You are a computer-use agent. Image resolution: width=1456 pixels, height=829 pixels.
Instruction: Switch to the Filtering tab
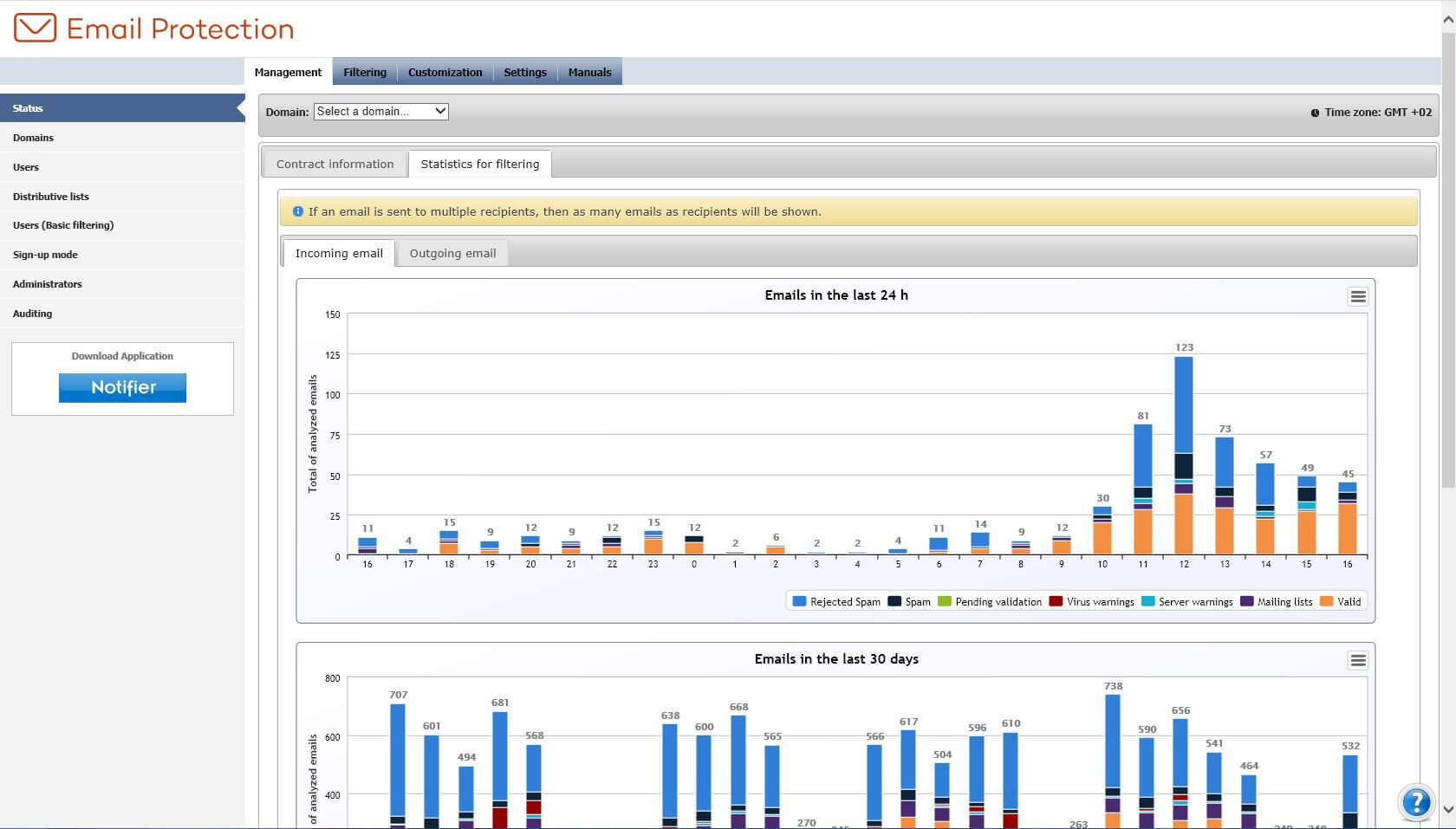point(365,73)
